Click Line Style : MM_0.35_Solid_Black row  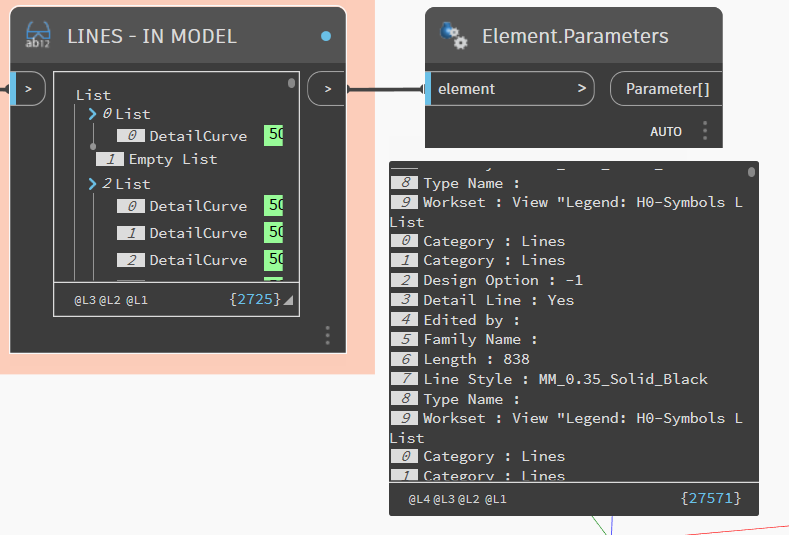click(x=549, y=379)
